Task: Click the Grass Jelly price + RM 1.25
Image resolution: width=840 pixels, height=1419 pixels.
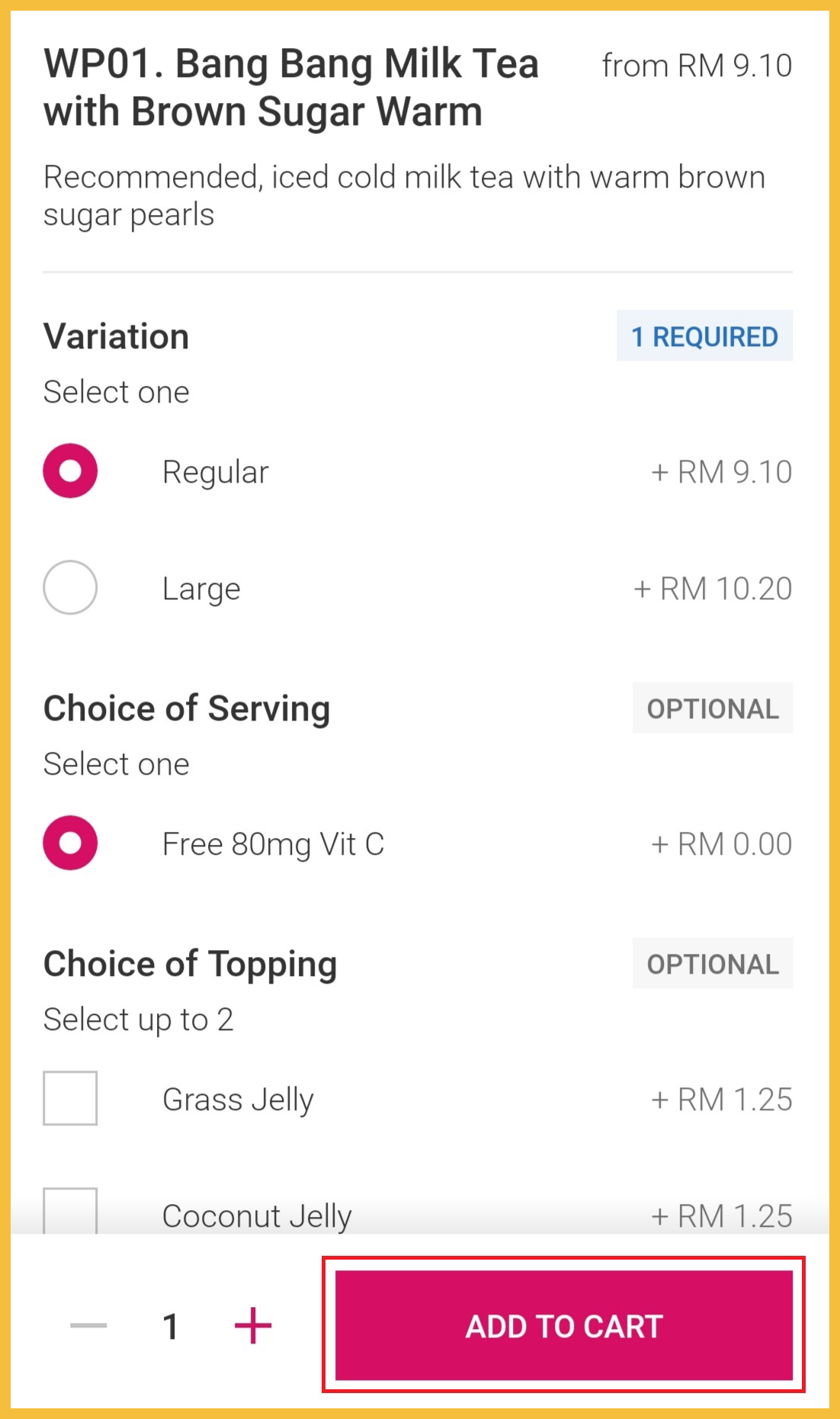Action: tap(721, 1100)
